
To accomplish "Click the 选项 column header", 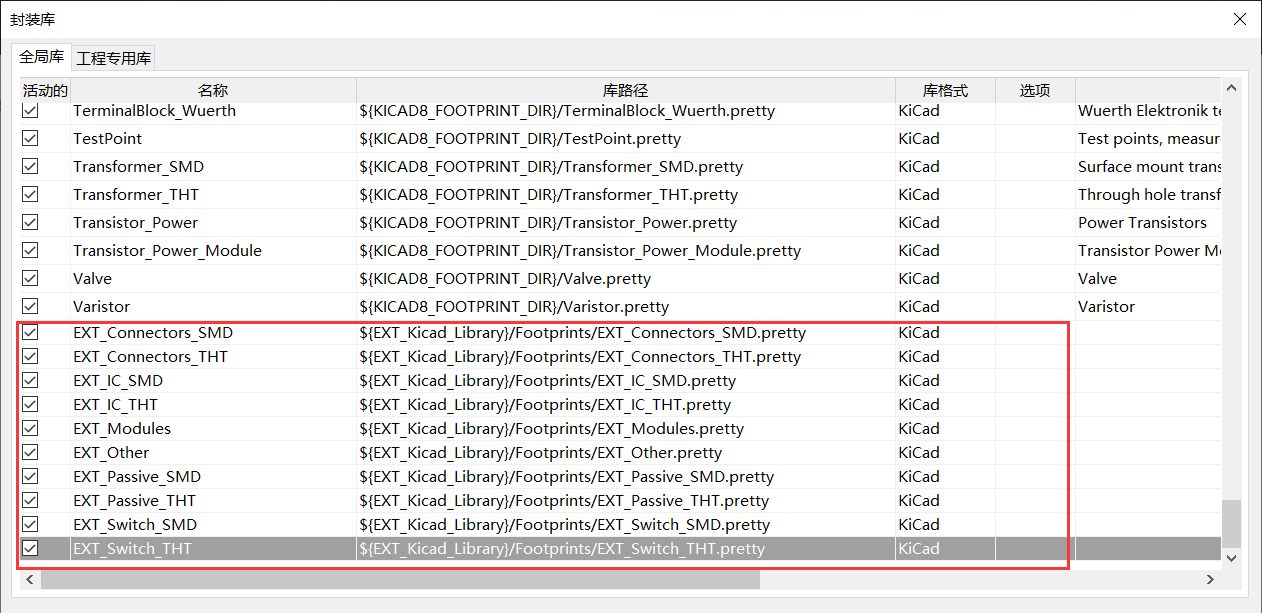I will (1034, 90).
